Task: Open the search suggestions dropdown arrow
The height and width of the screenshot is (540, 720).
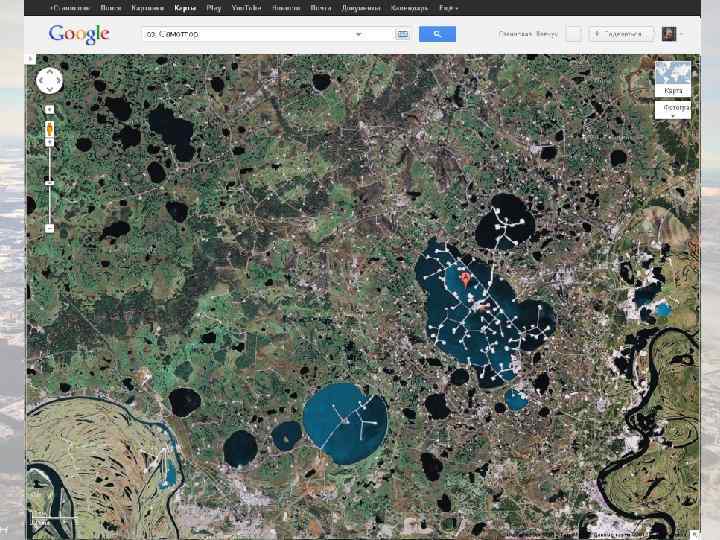Action: [359, 34]
